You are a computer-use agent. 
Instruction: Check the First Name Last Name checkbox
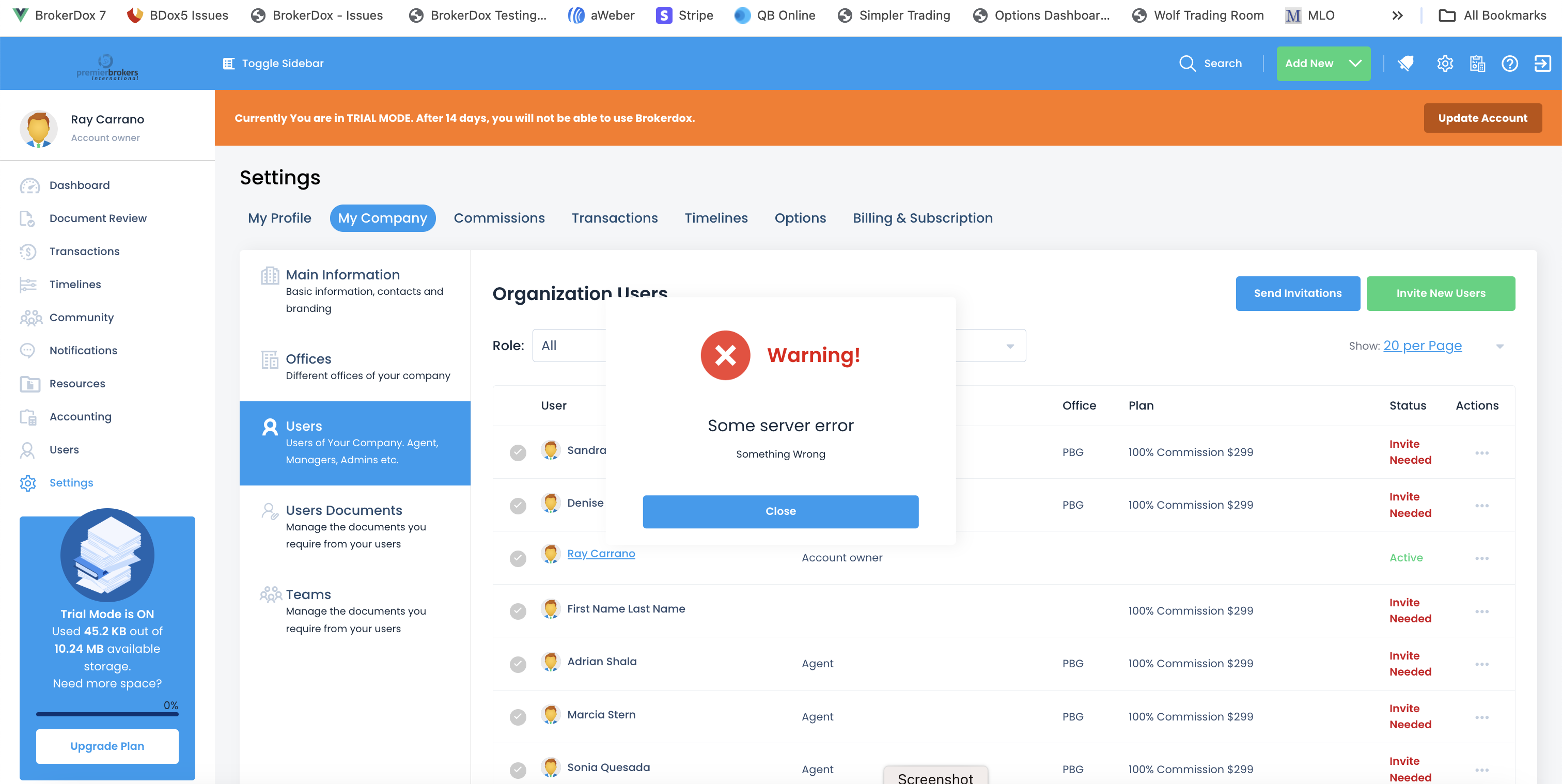518,611
